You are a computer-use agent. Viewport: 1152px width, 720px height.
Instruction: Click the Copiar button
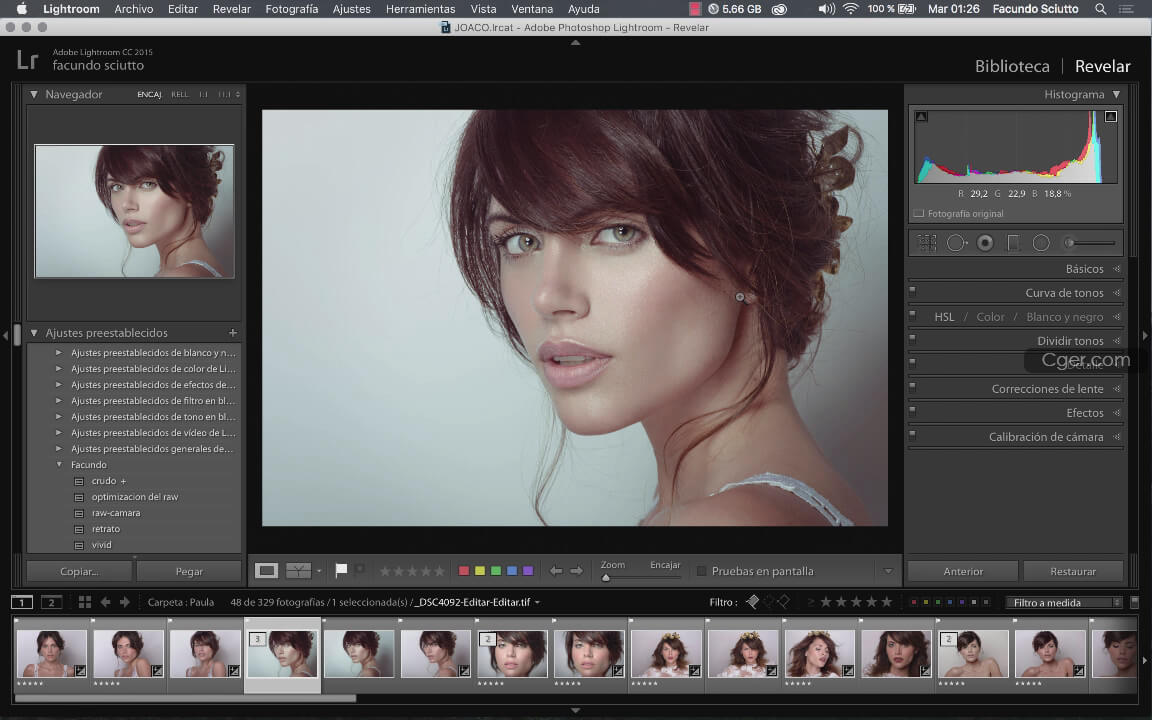[79, 571]
